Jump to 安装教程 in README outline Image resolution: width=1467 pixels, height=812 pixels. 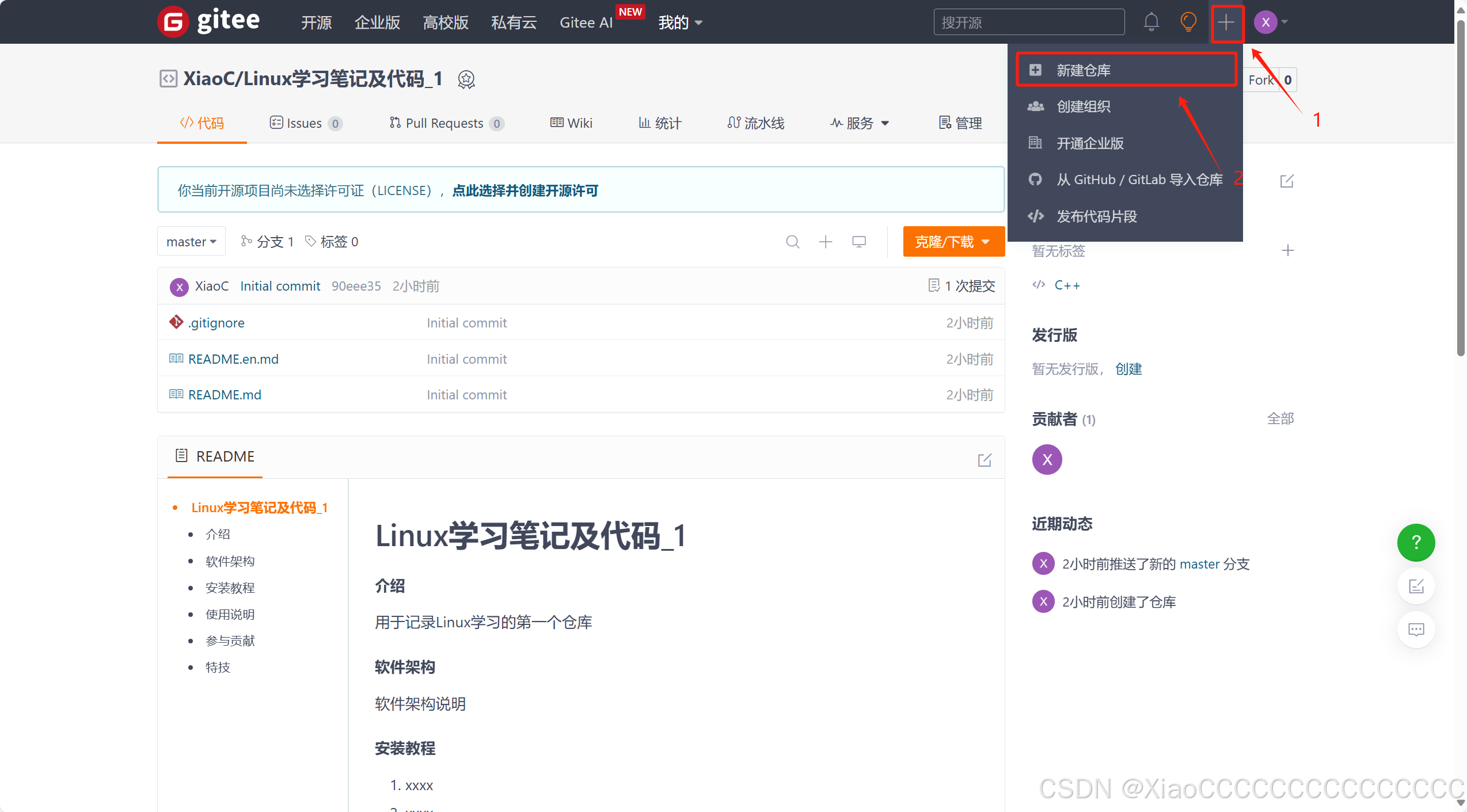pos(230,588)
